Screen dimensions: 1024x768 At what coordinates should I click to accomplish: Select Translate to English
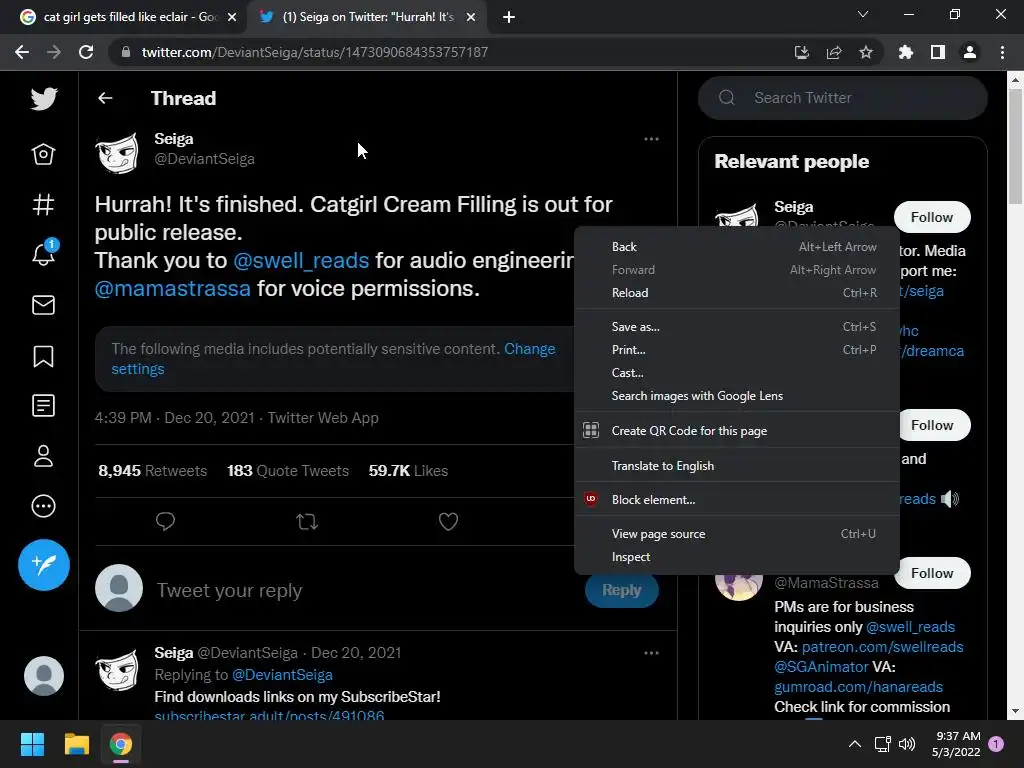737,466
